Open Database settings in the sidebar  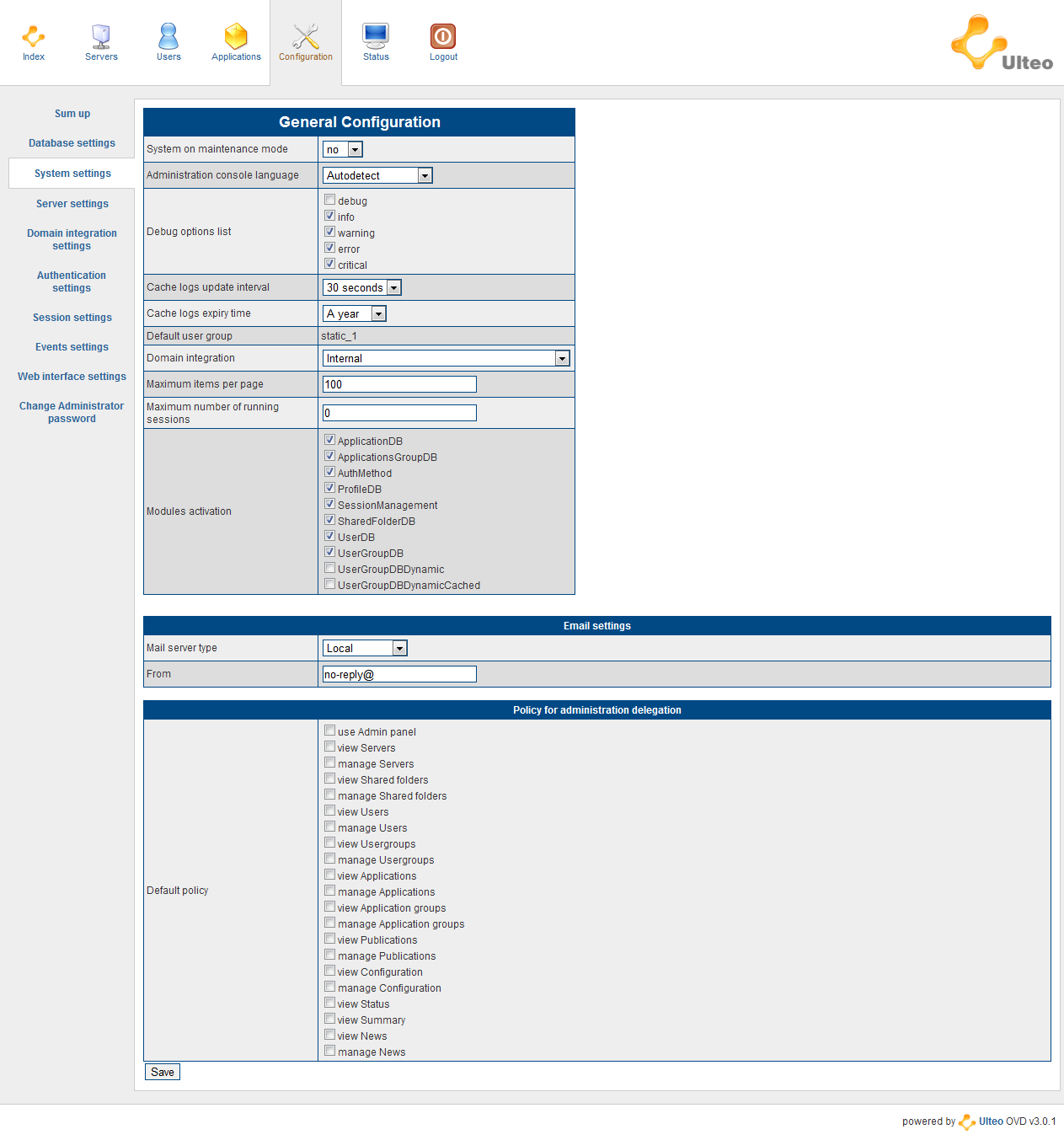pyautogui.click(x=72, y=143)
